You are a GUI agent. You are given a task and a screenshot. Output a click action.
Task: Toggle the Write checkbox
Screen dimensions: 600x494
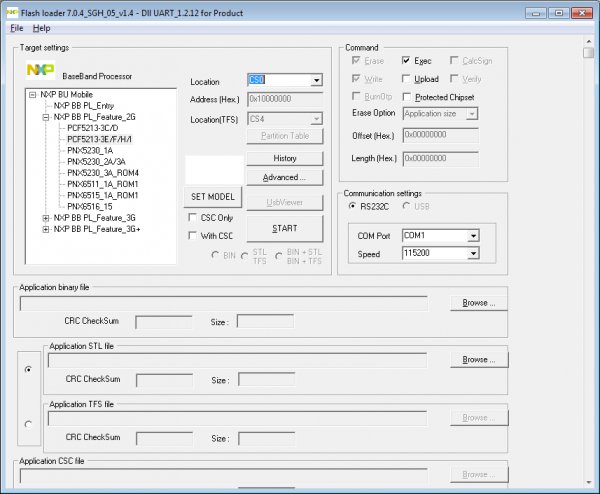[x=356, y=78]
